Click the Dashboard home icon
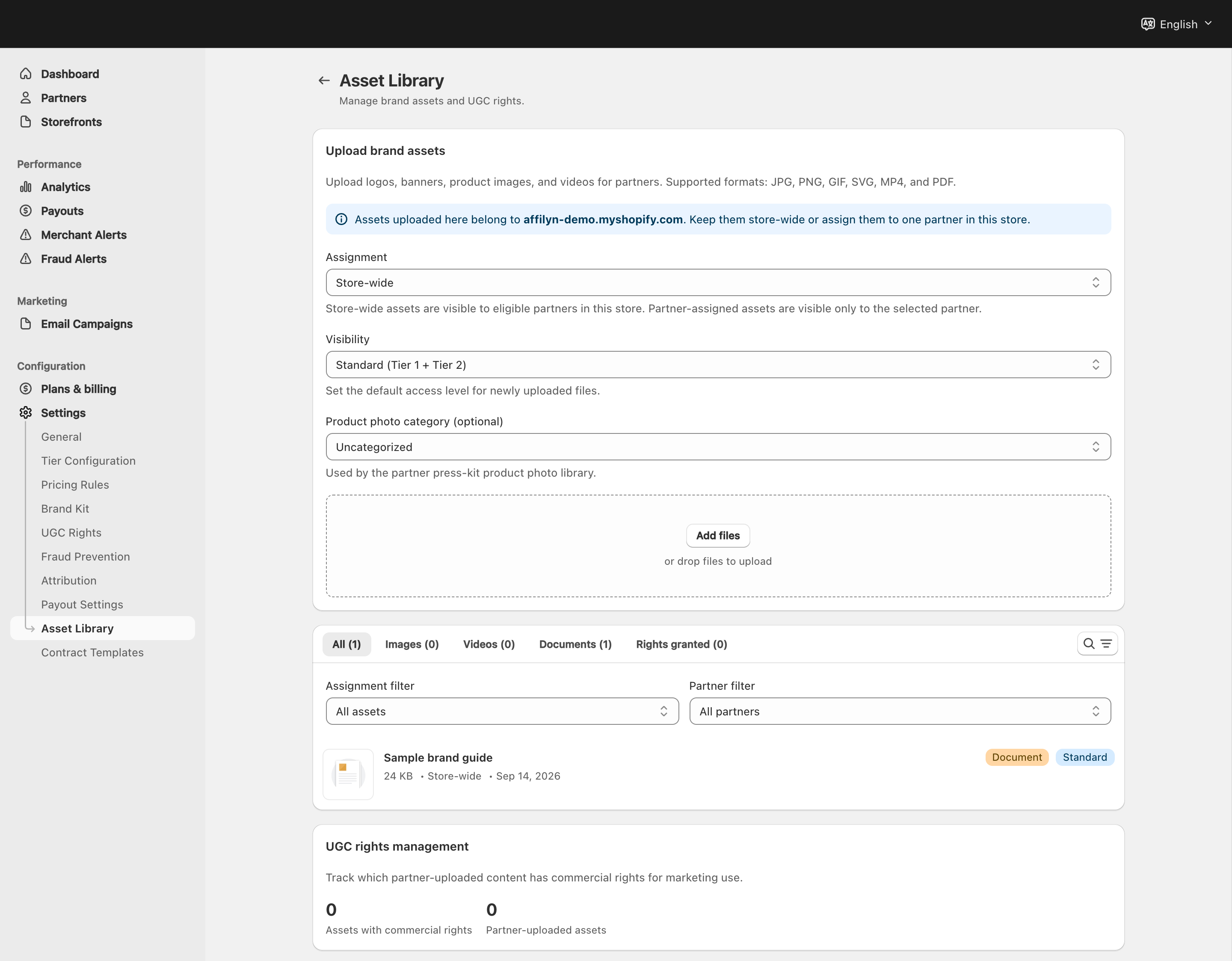Screen dimensions: 1232x961 [25, 74]
